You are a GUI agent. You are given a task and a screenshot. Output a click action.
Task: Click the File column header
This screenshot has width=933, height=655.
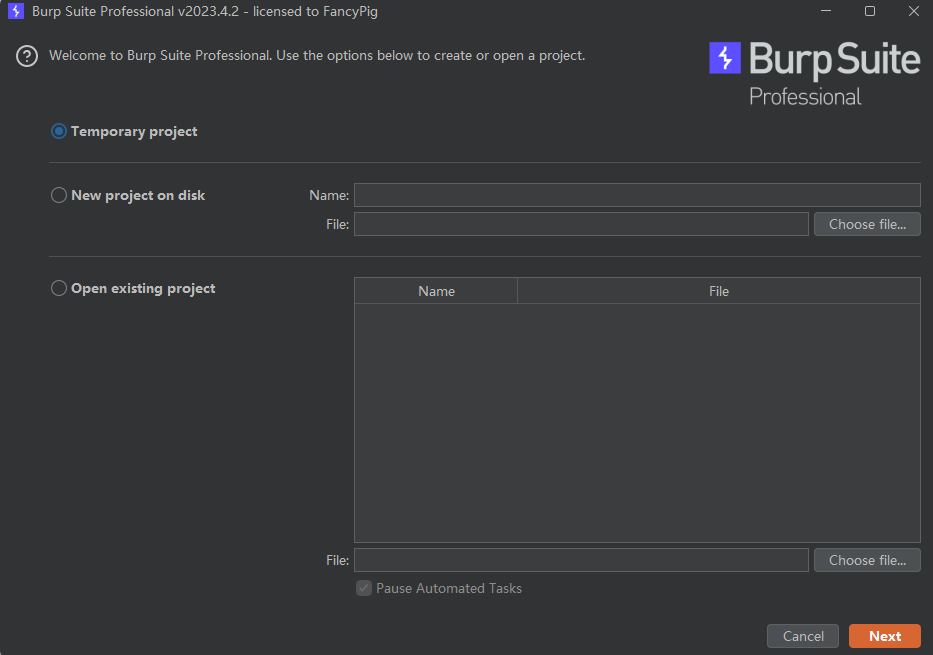point(719,291)
